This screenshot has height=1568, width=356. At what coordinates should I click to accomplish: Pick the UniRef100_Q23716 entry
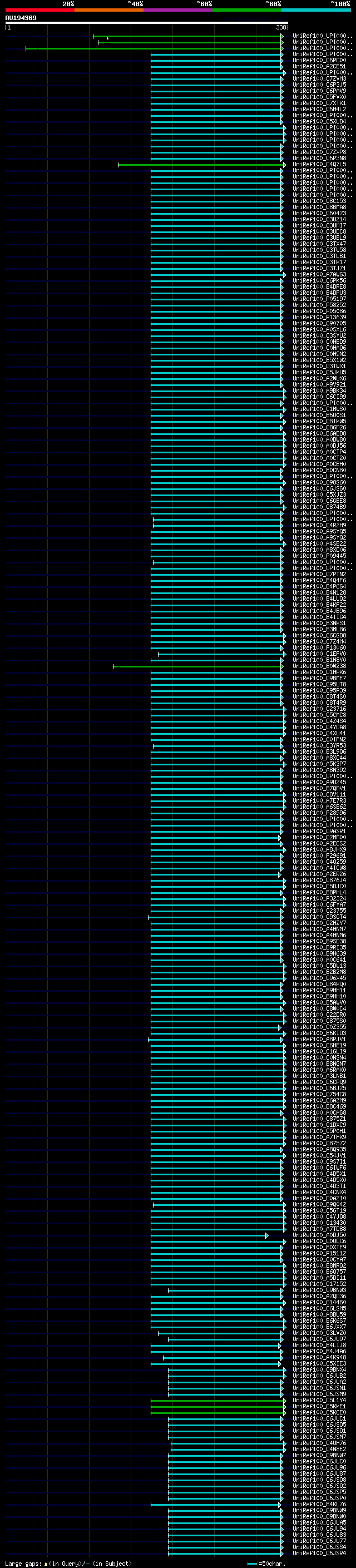point(319,709)
